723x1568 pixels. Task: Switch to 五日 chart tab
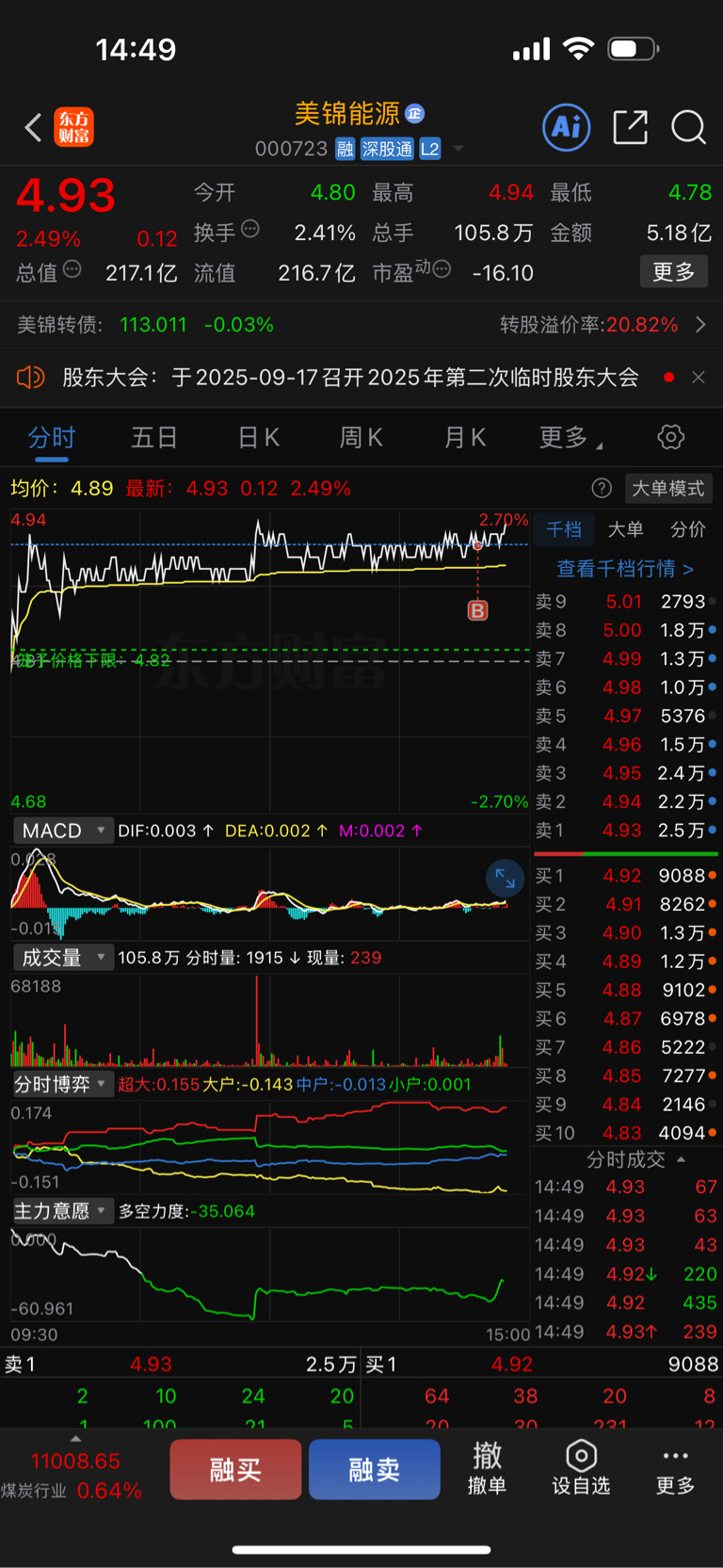154,438
